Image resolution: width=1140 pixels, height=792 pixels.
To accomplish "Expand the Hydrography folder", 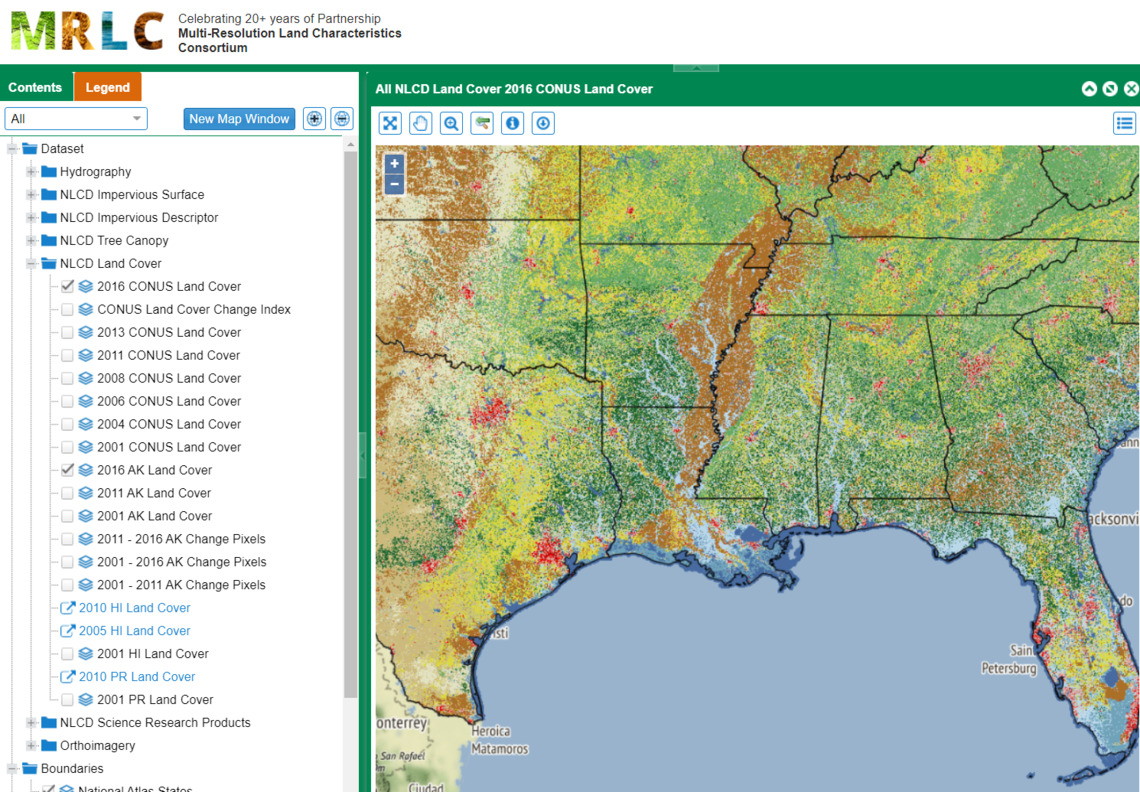I will pos(29,171).
